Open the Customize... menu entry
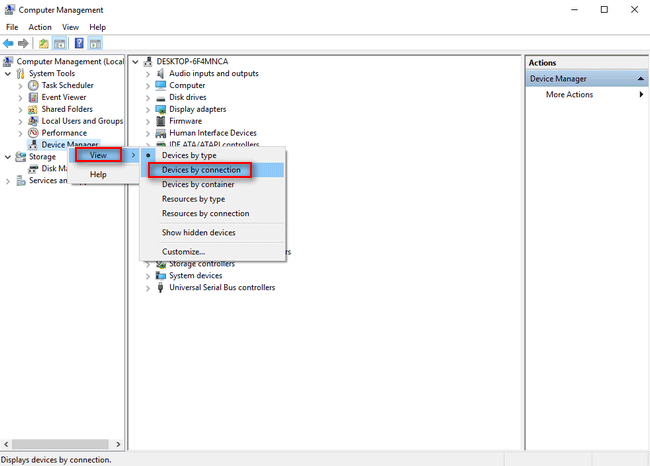This screenshot has height=466, width=650. pyautogui.click(x=213, y=252)
